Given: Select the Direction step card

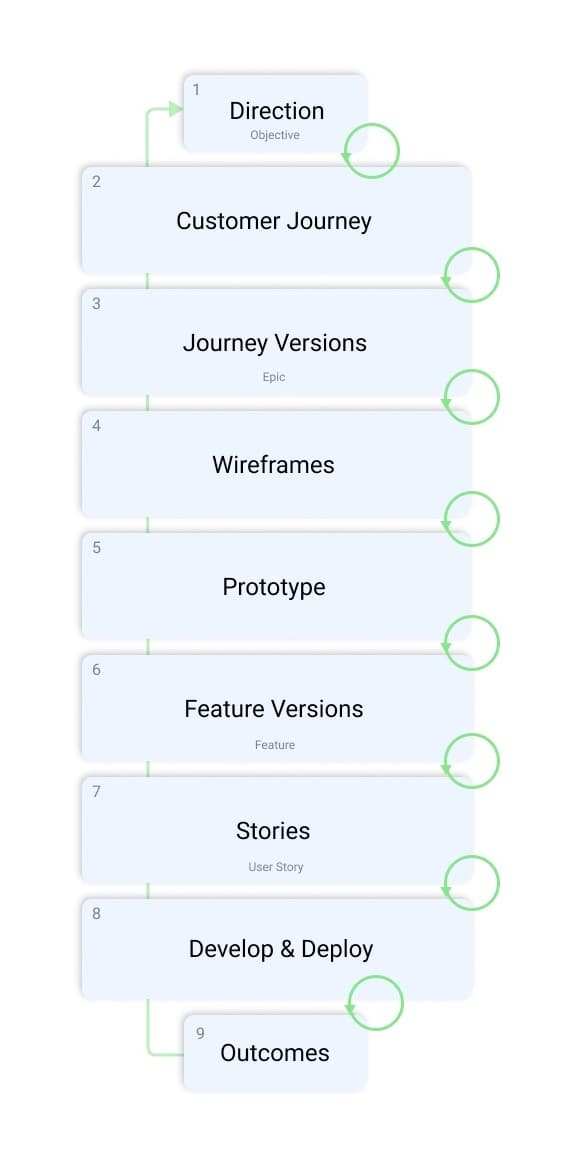Looking at the screenshot, I should [x=275, y=114].
